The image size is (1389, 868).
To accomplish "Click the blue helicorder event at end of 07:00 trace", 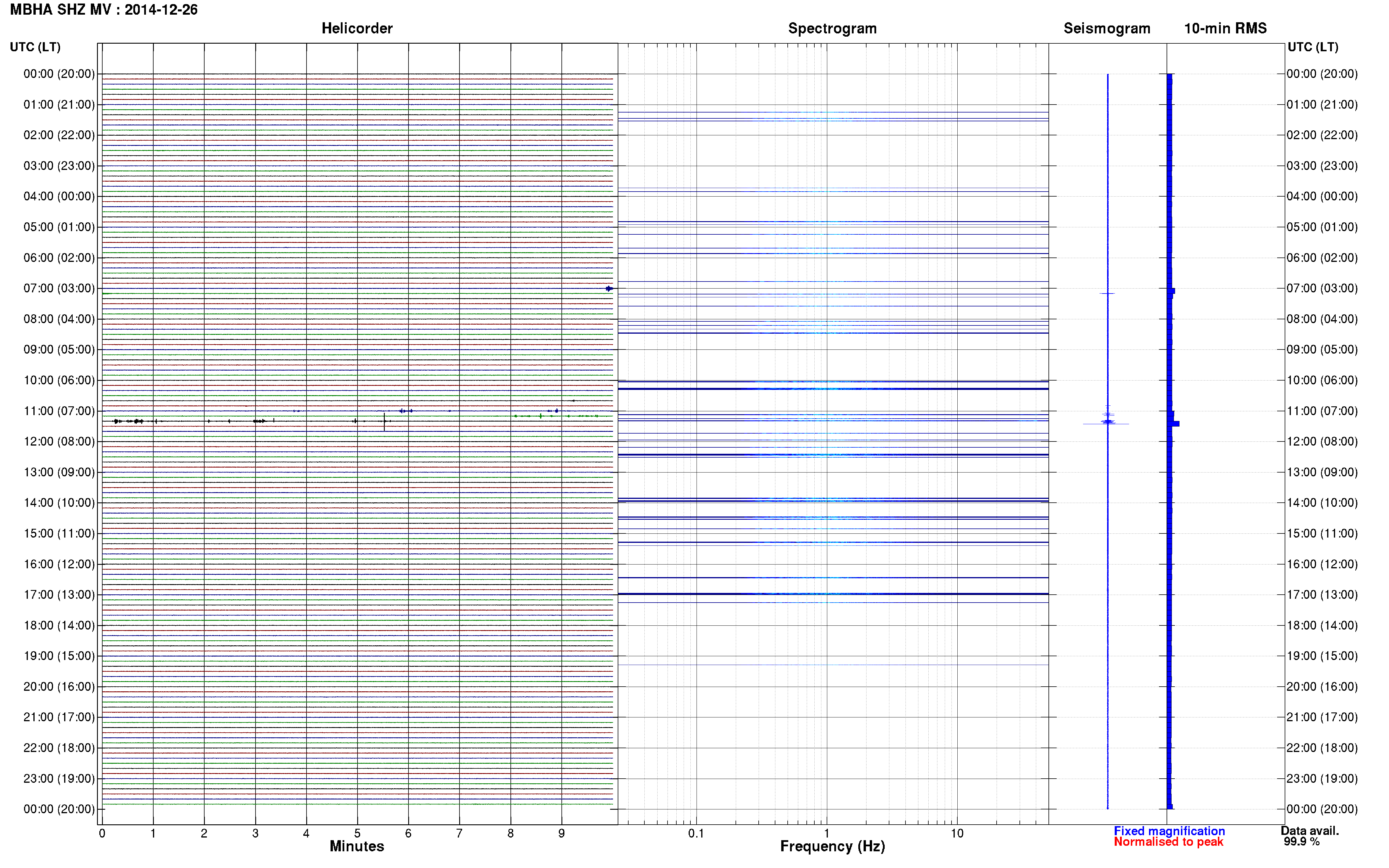I will 609,289.
